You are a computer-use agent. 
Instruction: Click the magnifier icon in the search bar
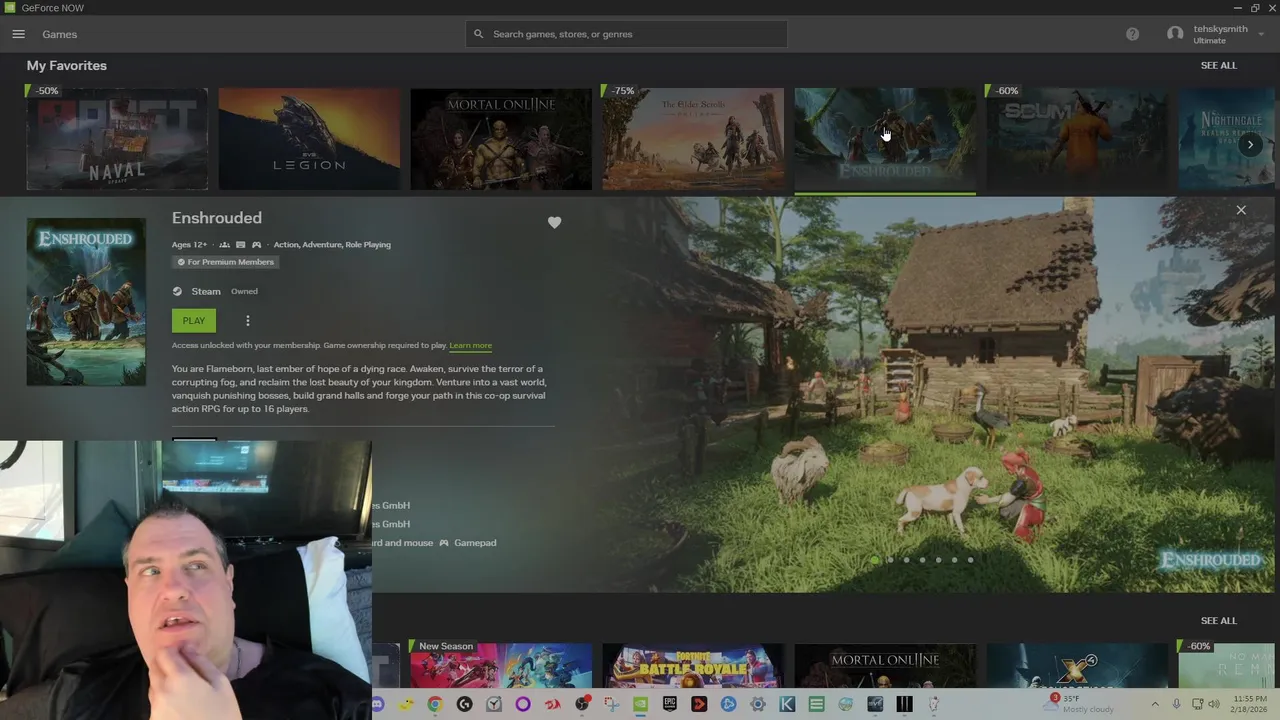coord(479,34)
